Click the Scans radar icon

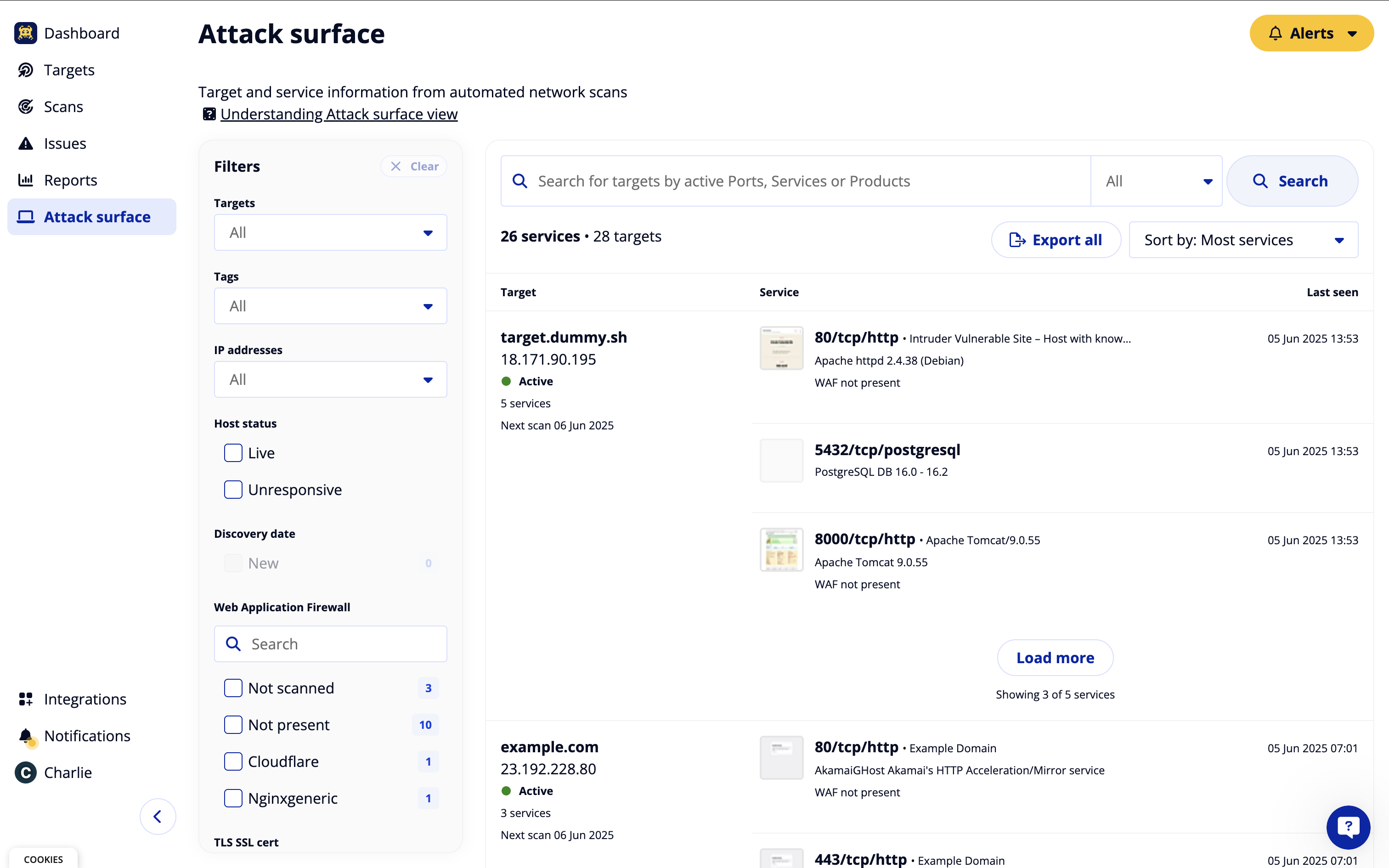pos(25,107)
